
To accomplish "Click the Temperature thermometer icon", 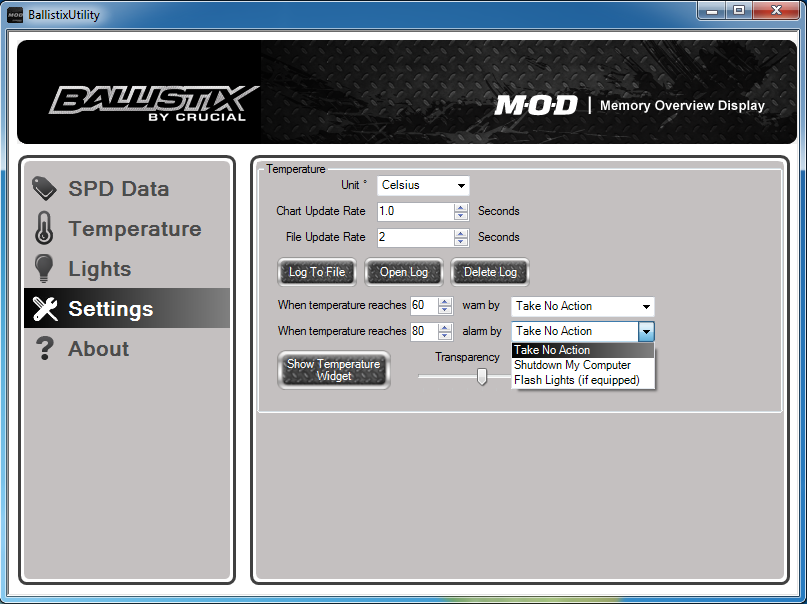I will click(x=44, y=228).
